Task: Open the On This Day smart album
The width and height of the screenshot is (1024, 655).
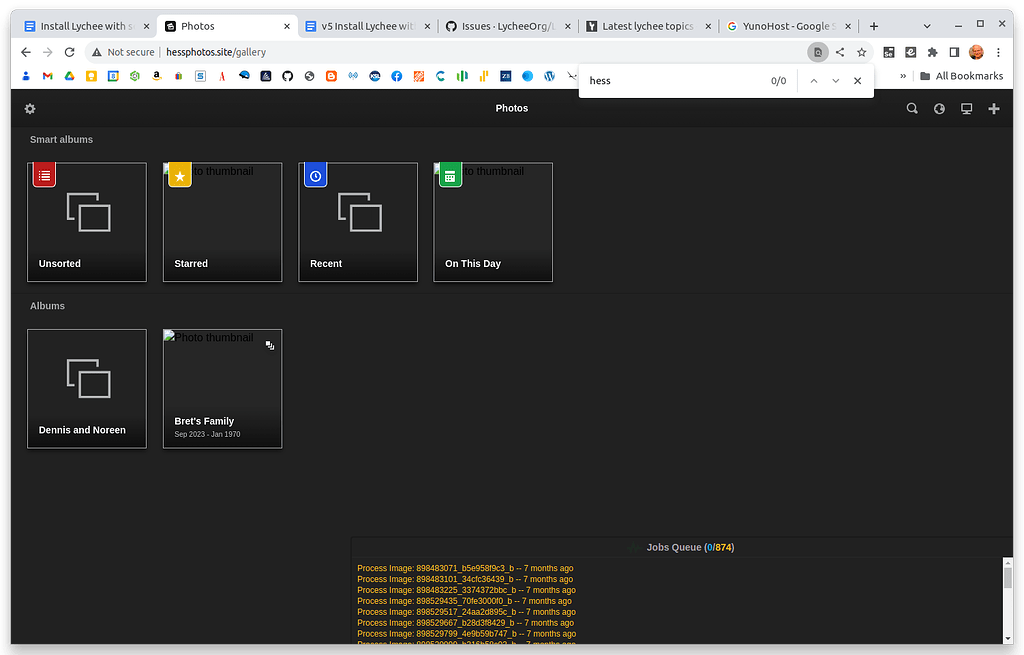Action: [x=493, y=222]
